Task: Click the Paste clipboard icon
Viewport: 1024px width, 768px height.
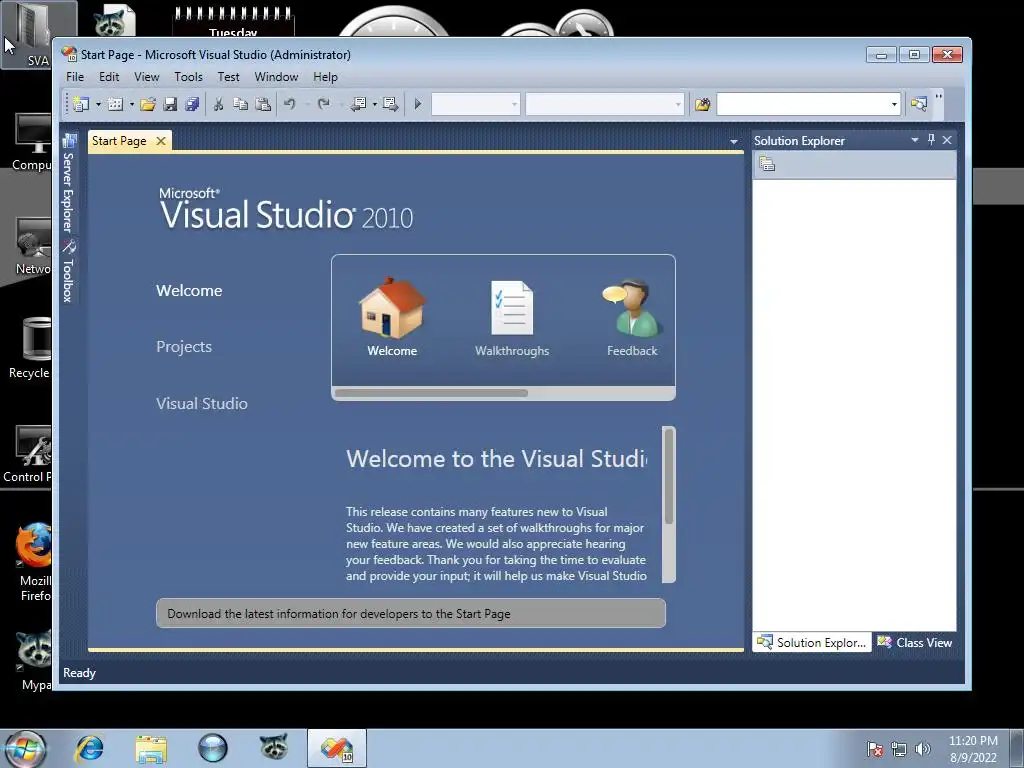Action: pos(263,104)
